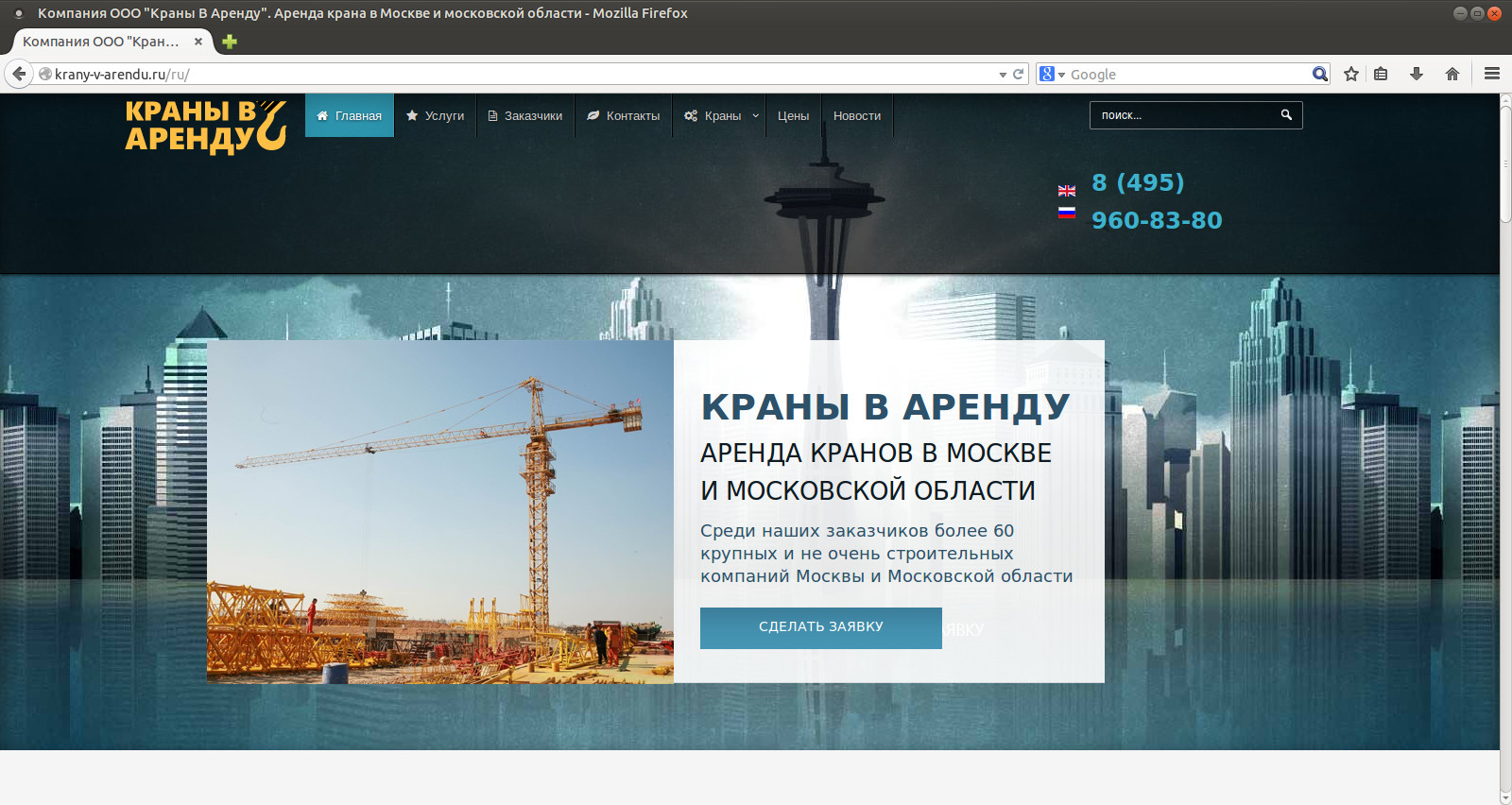Go to the Firefox home page icon
This screenshot has width=1512, height=805.
tap(1452, 74)
